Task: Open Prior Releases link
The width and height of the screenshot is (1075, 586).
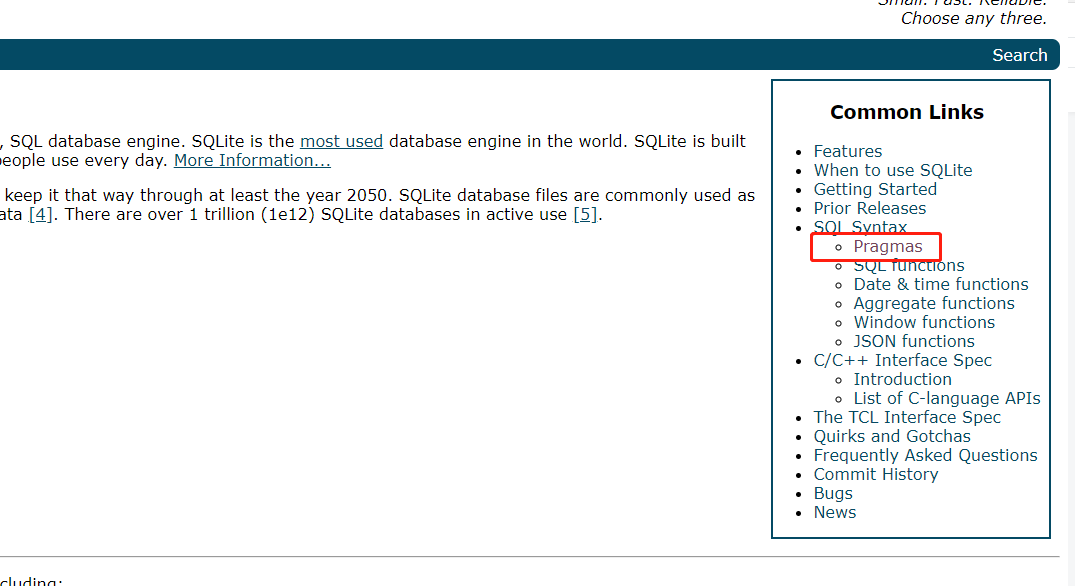Action: coord(869,208)
